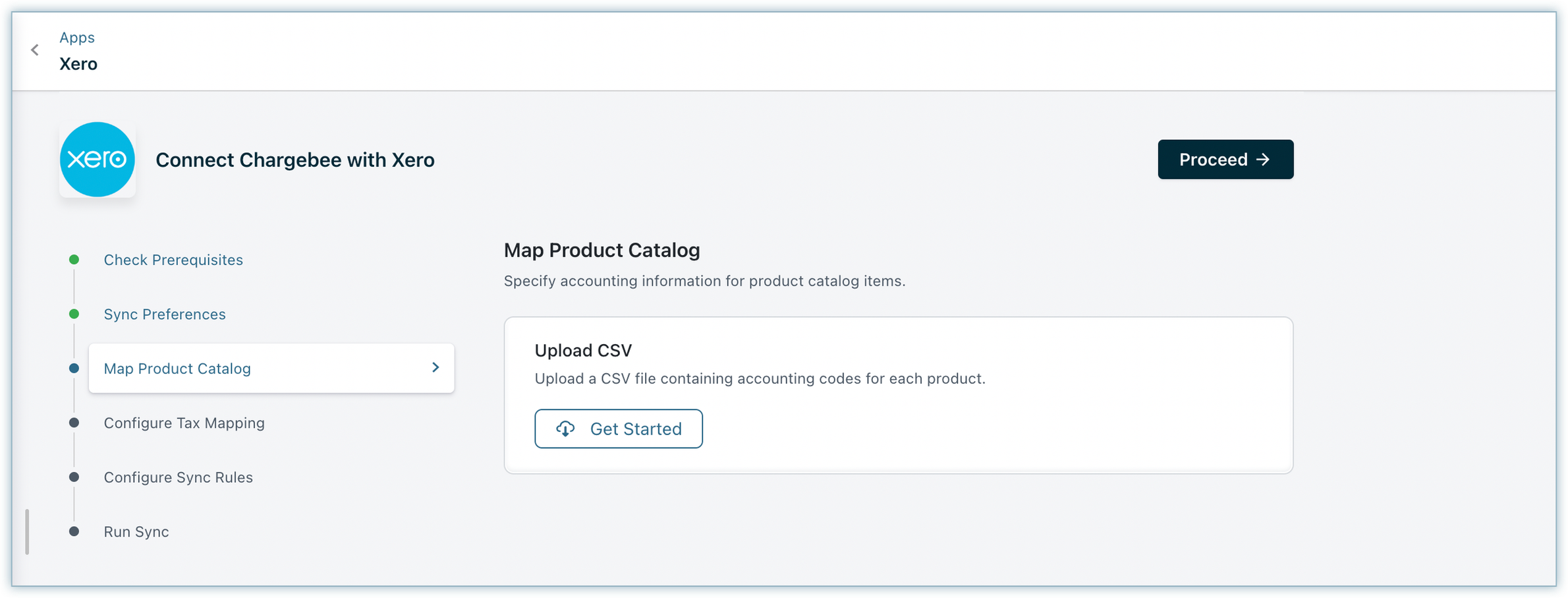1568x598 pixels.
Task: Click green dot beside Check Prerequisites
Action: point(74,260)
